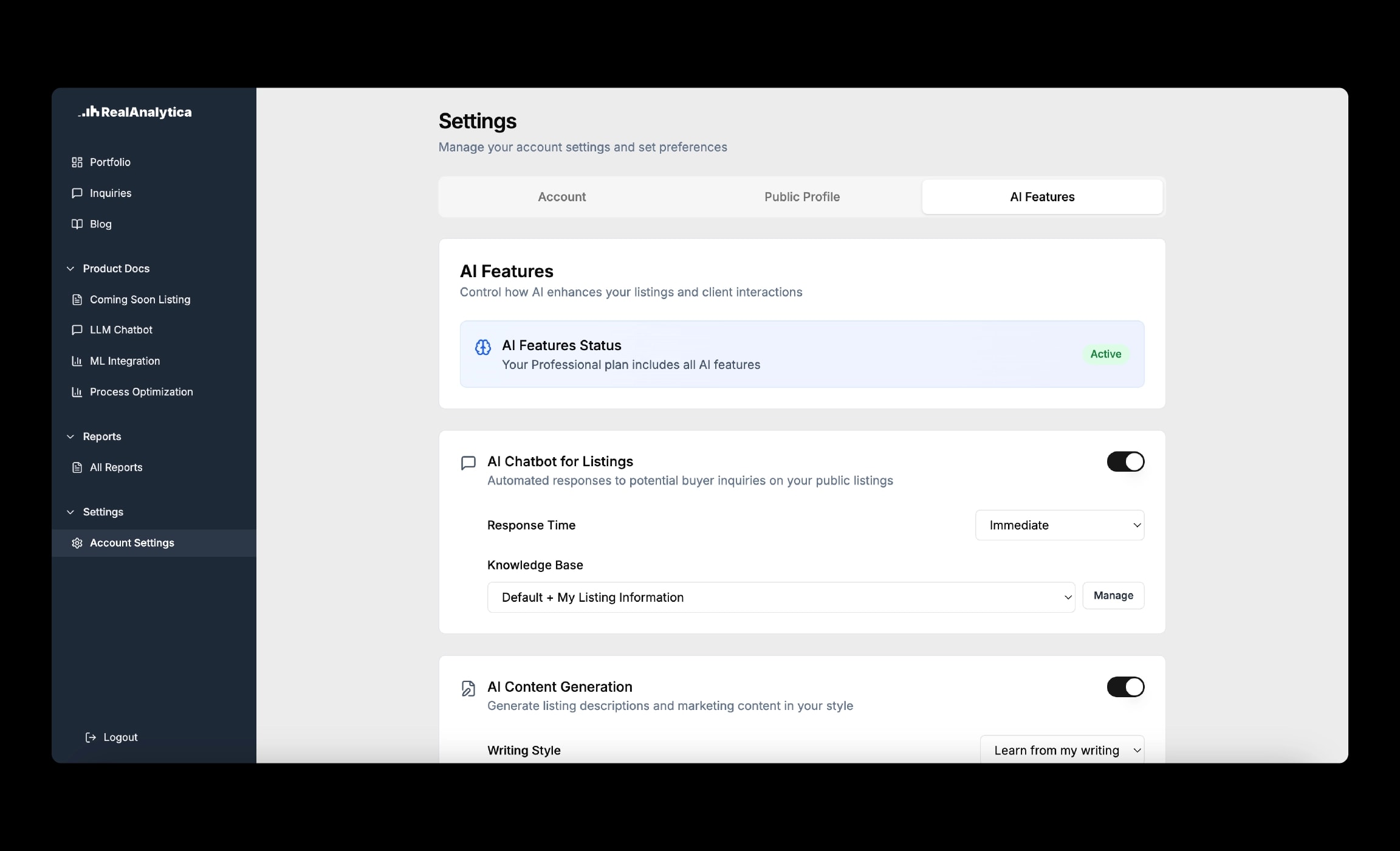The image size is (1400, 851).
Task: Click the AI Features Status brain icon
Action: click(483, 347)
